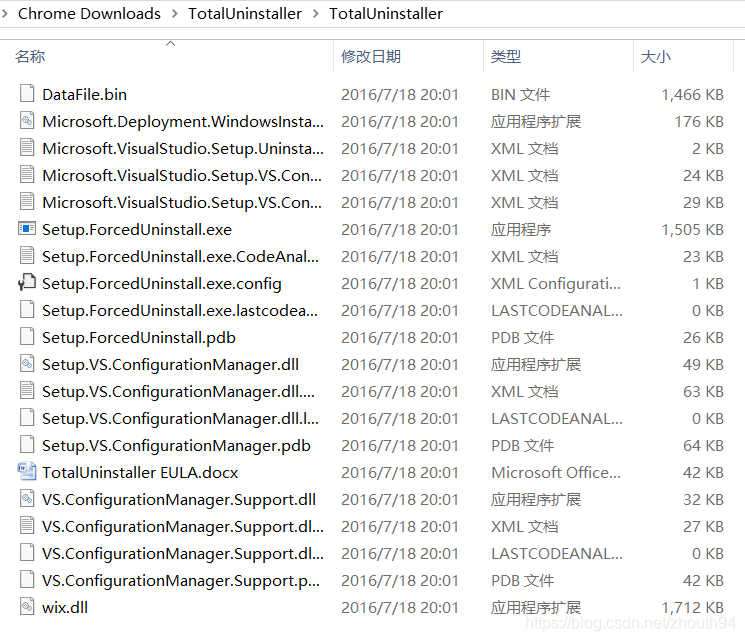Click the Setup.ForcedUninstall.exe.lastcodea... file icon

tap(27, 309)
